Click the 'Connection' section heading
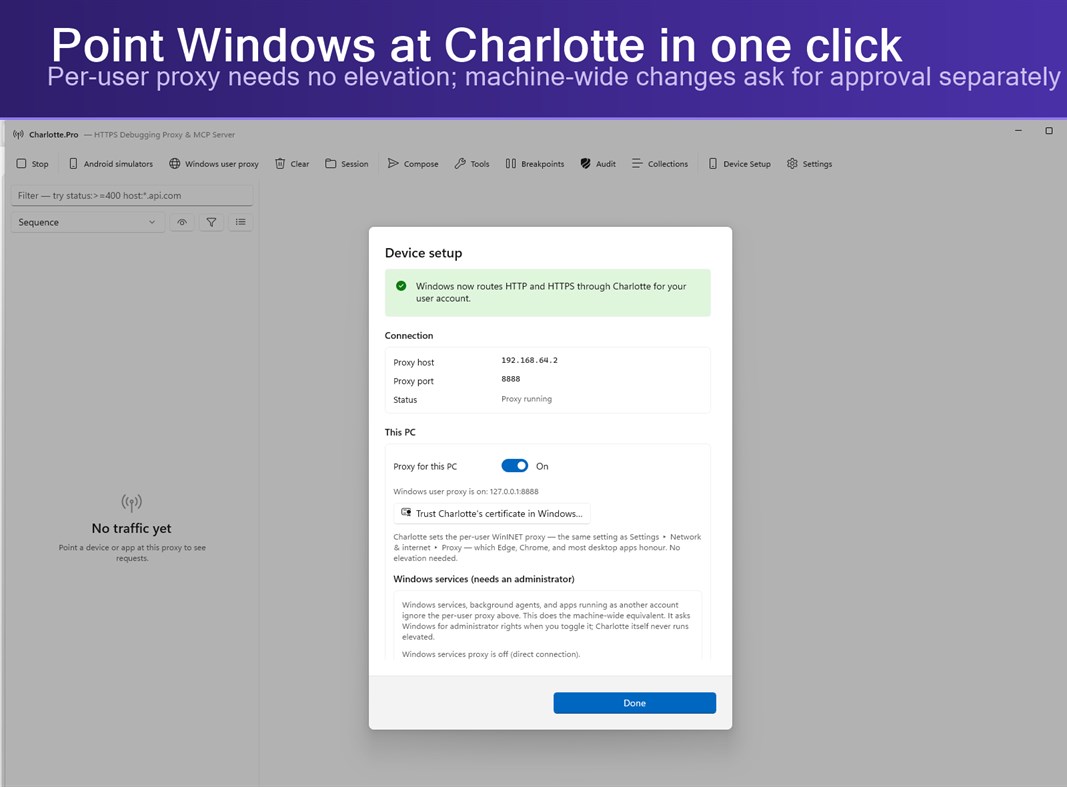This screenshot has width=1067, height=787. click(x=409, y=335)
